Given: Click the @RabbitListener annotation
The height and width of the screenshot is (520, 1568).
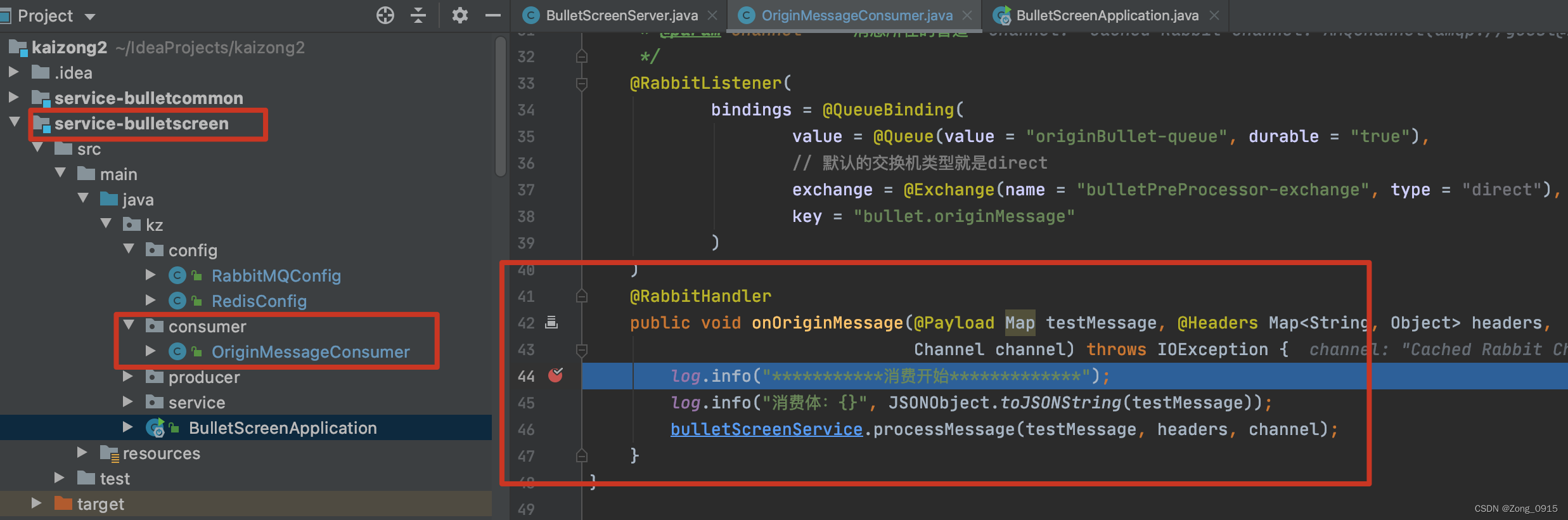Looking at the screenshot, I should [x=705, y=83].
